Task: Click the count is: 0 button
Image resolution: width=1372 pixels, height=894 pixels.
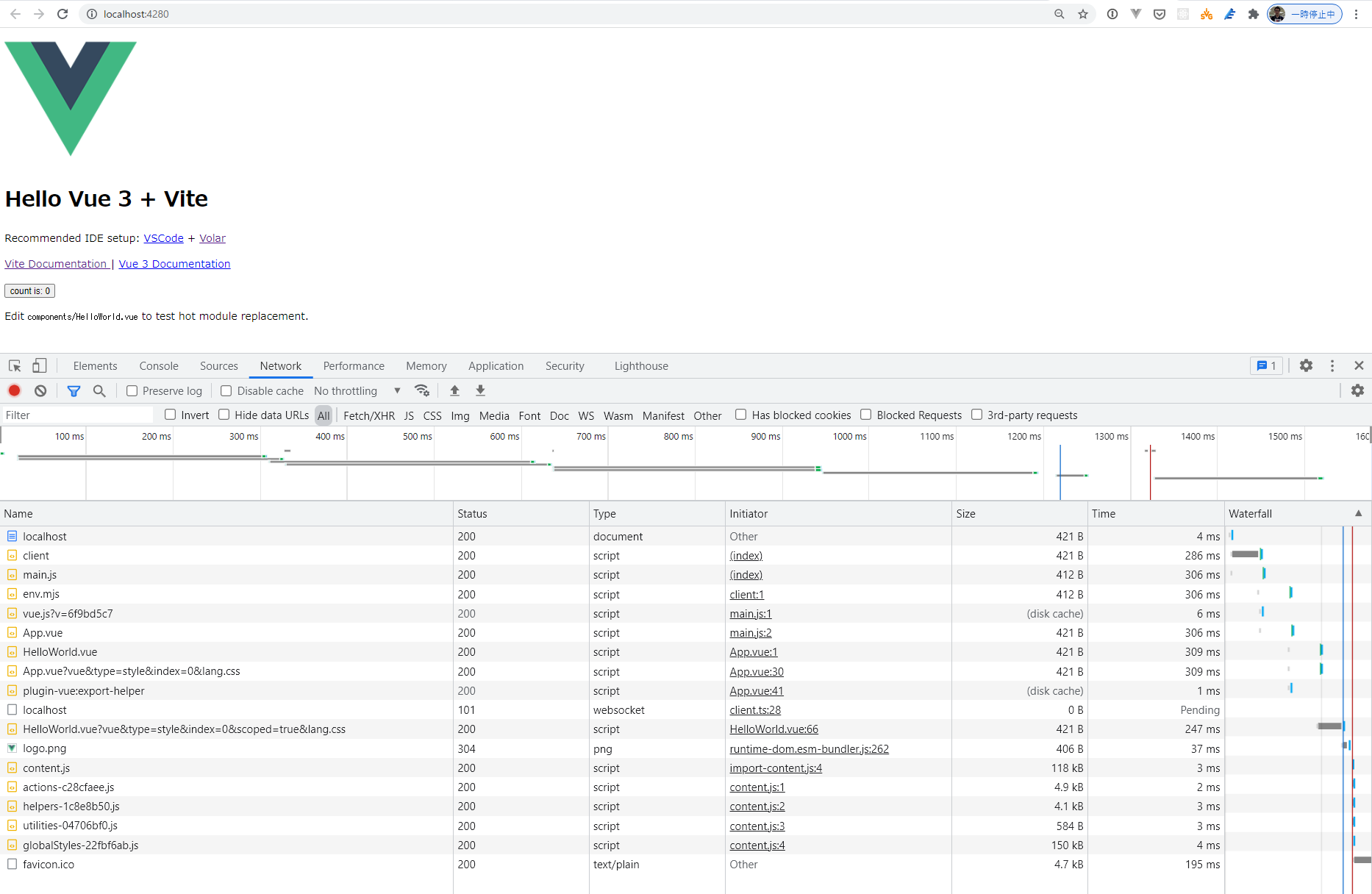Action: tap(29, 290)
